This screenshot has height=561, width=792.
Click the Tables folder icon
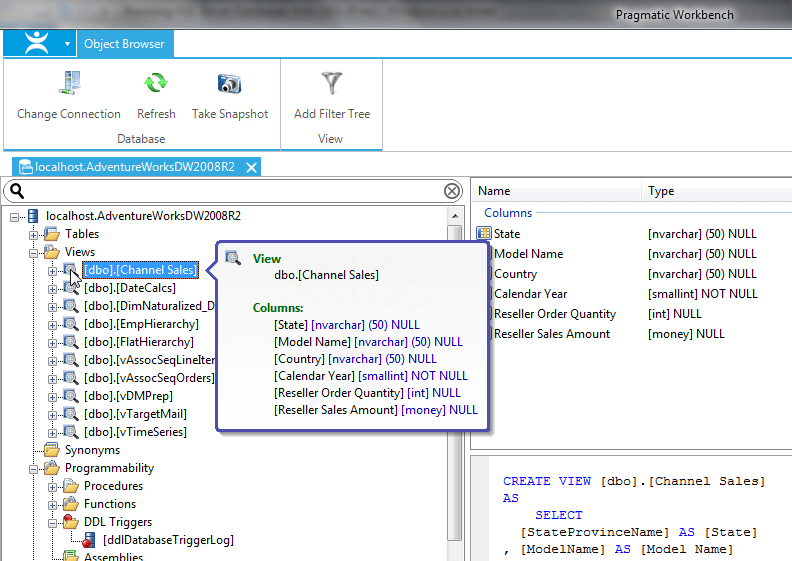pyautogui.click(x=52, y=233)
